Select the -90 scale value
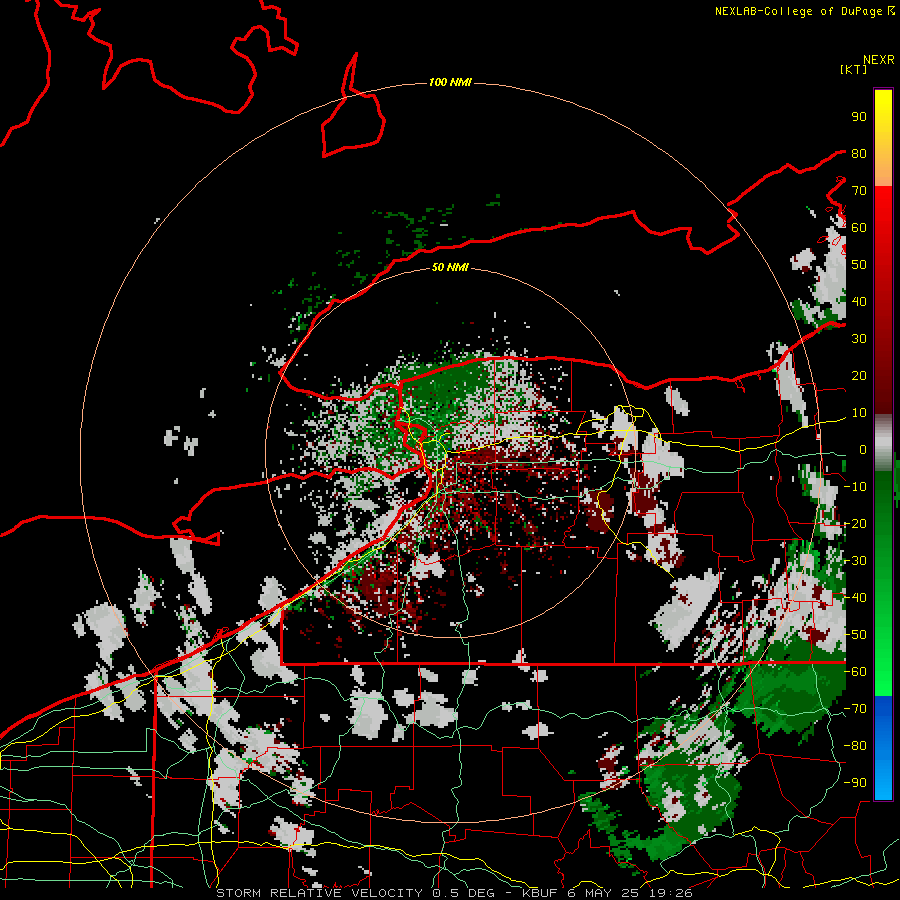 point(855,783)
